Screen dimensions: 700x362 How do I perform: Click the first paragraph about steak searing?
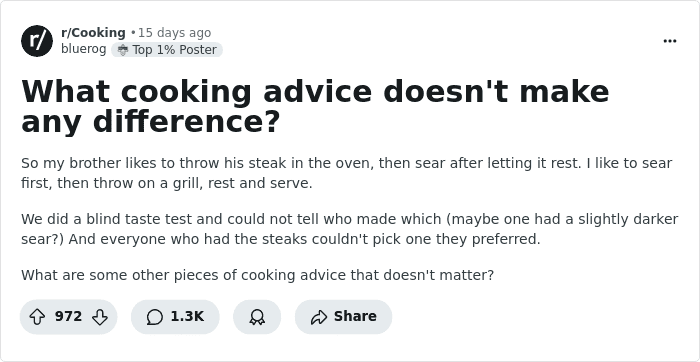pyautogui.click(x=346, y=173)
